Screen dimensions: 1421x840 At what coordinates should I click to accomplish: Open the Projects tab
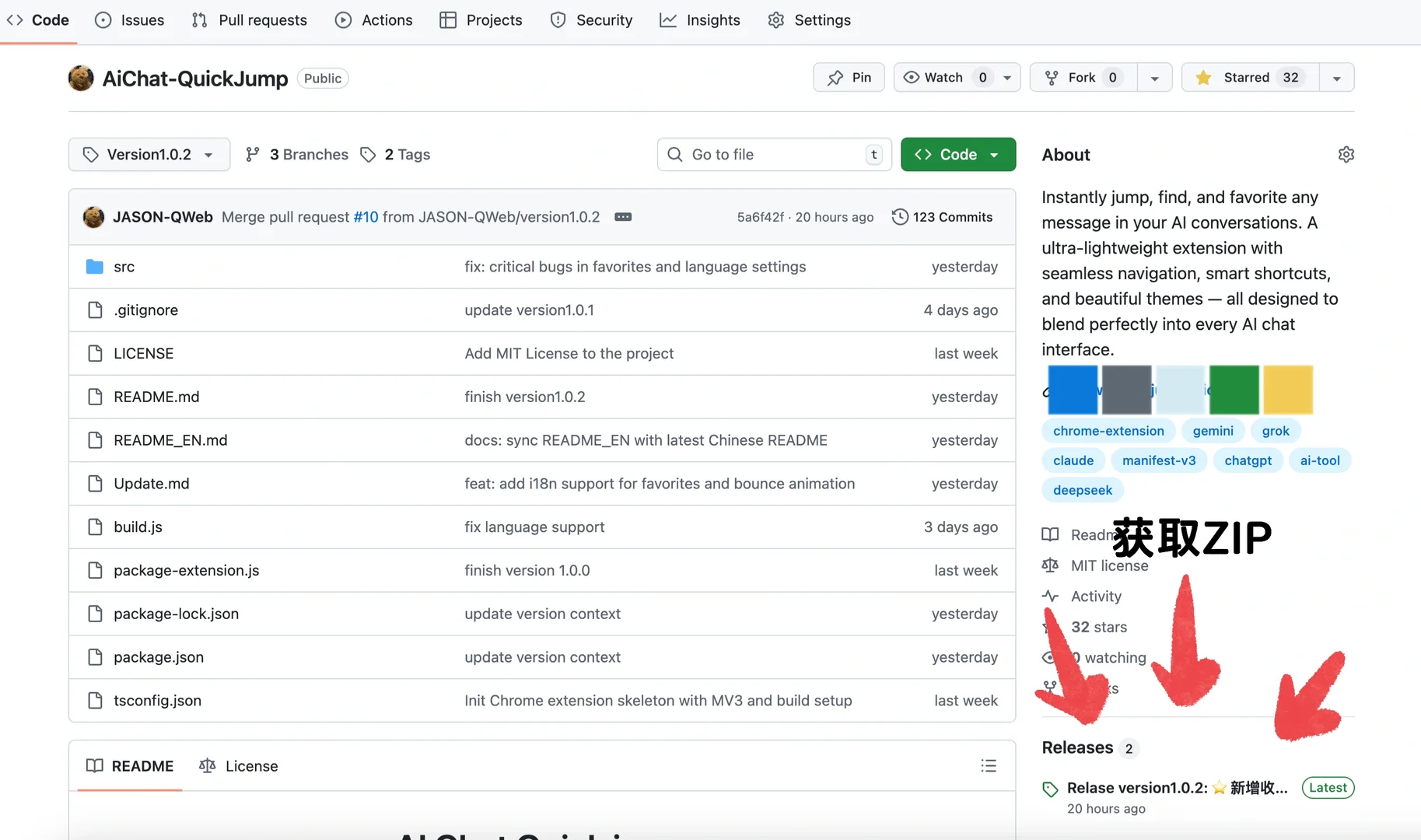pos(481,20)
